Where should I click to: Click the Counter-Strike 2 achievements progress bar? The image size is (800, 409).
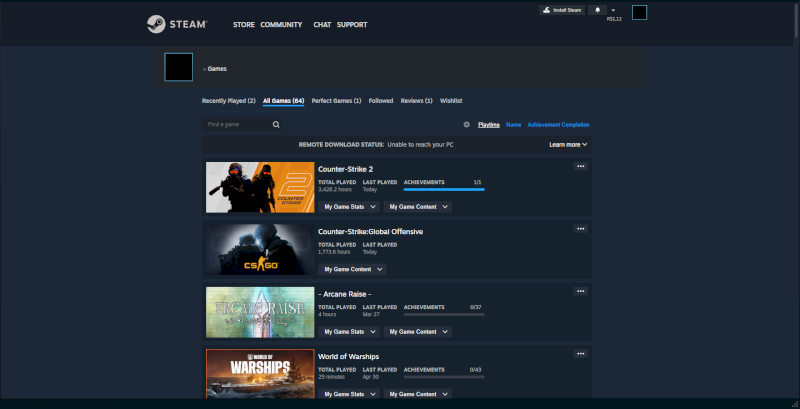(x=444, y=189)
